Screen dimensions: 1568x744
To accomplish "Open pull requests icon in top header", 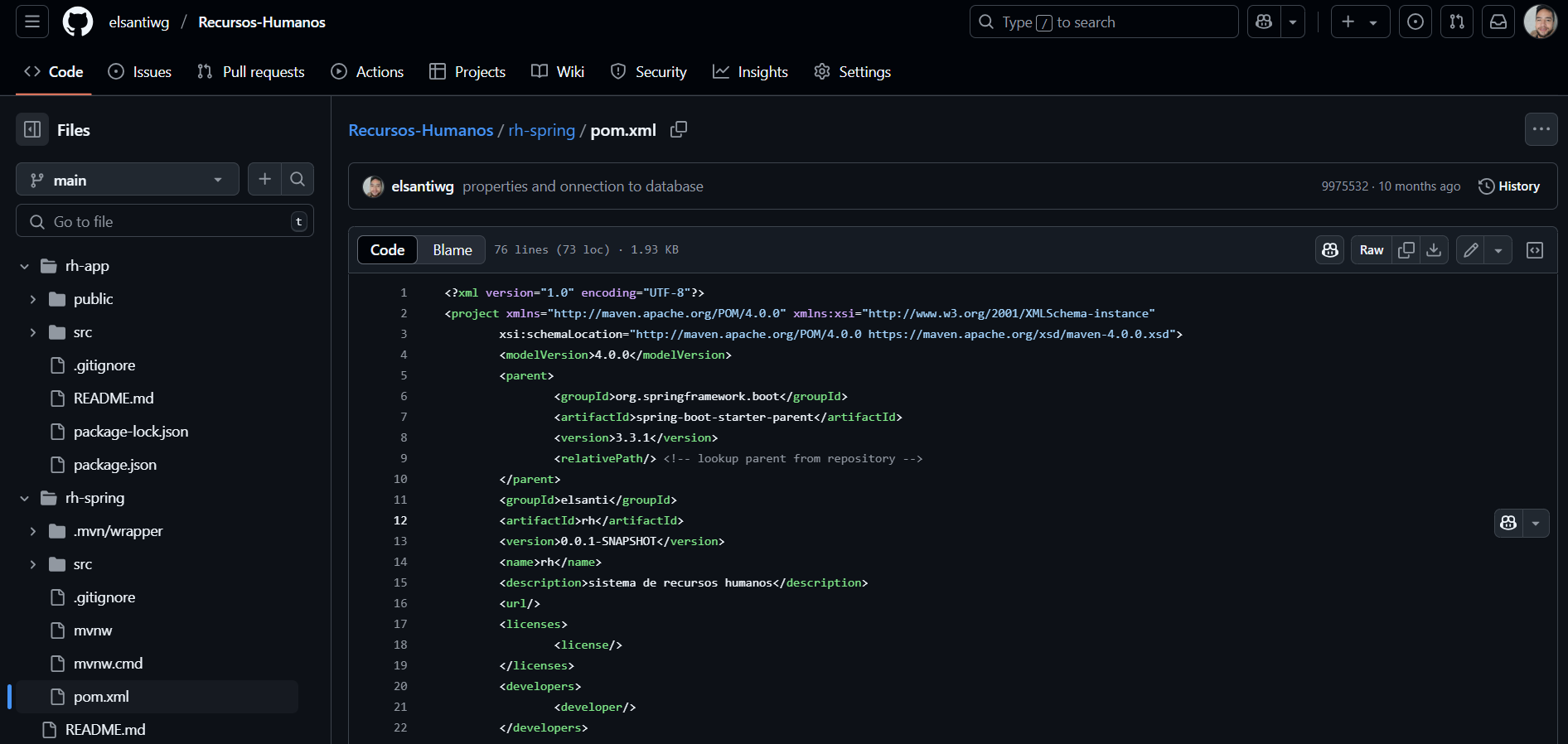I will pos(1457,22).
